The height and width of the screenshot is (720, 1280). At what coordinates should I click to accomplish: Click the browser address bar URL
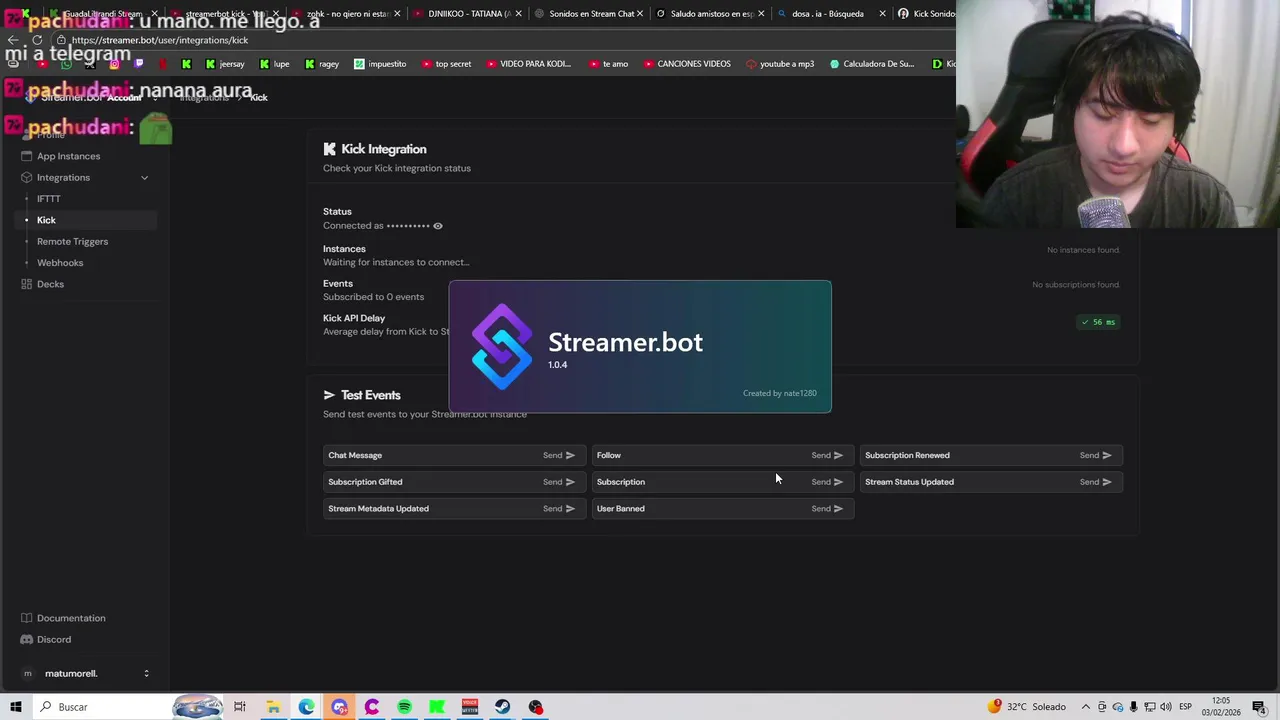[160, 40]
